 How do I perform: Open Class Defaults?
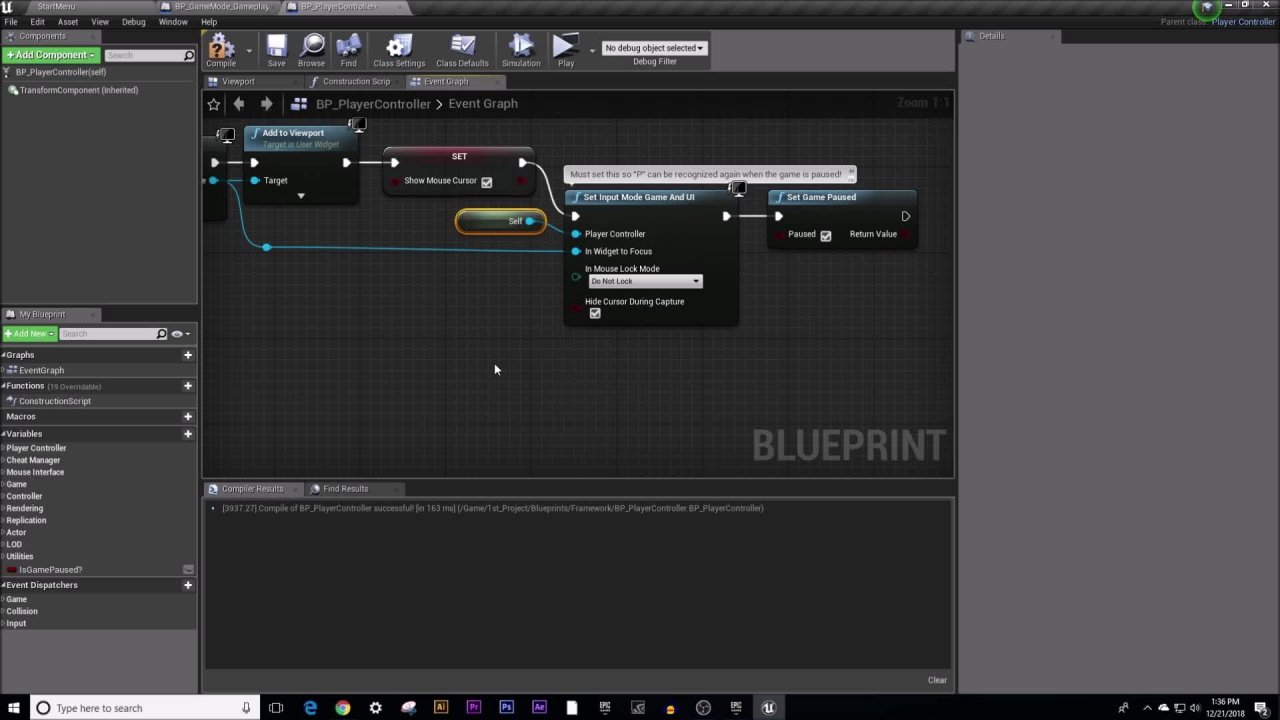click(x=462, y=50)
